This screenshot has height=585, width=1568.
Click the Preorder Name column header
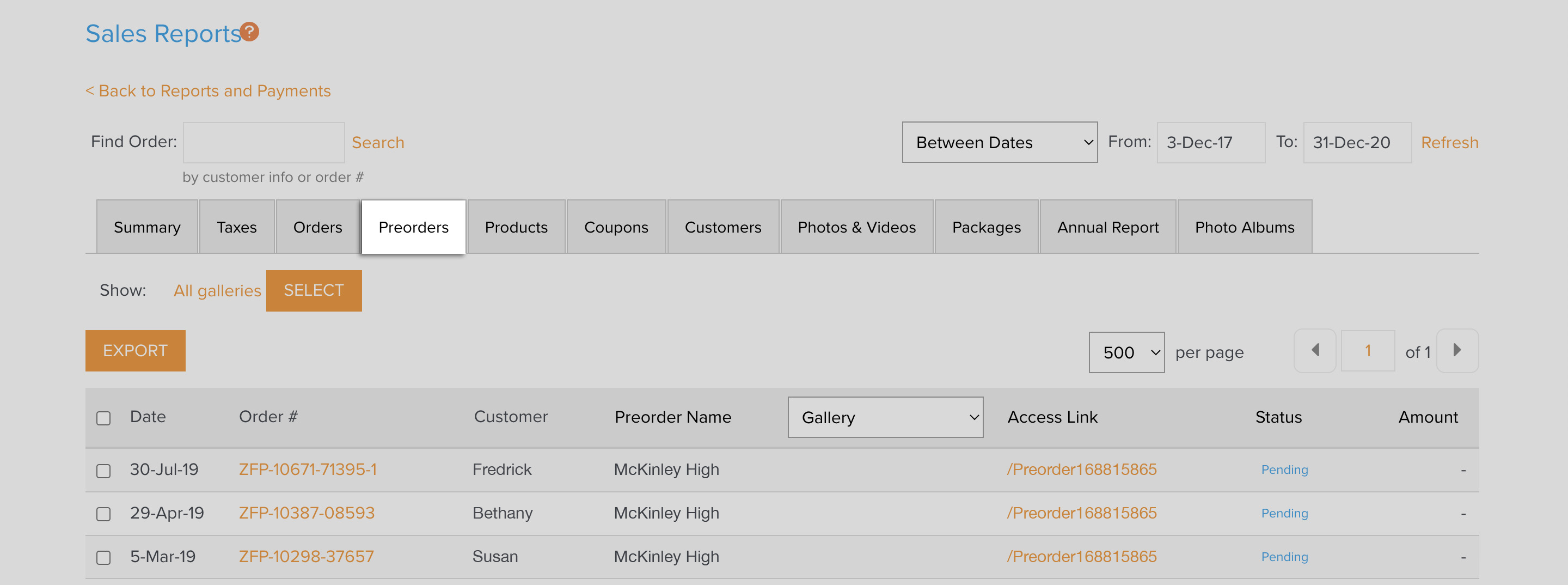click(x=672, y=417)
